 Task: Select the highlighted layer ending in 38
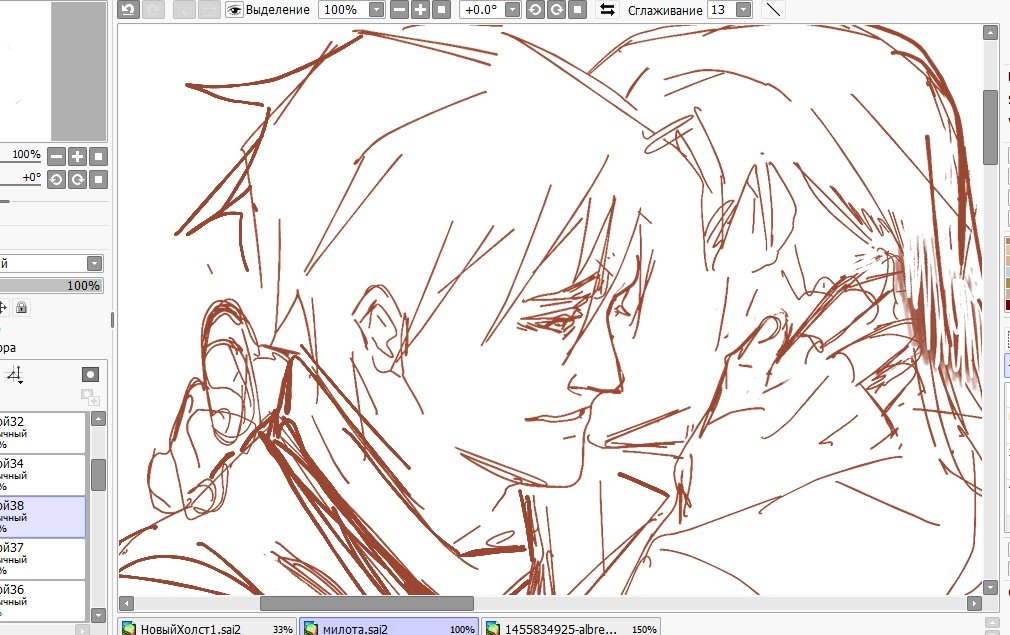[43, 517]
